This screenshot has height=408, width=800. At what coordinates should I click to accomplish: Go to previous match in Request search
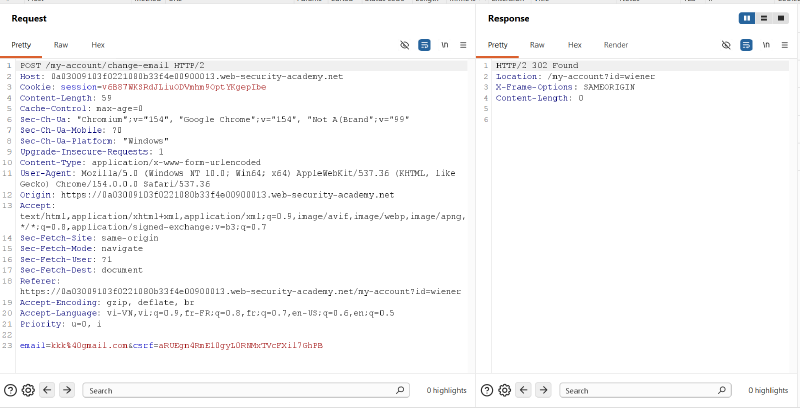47,390
